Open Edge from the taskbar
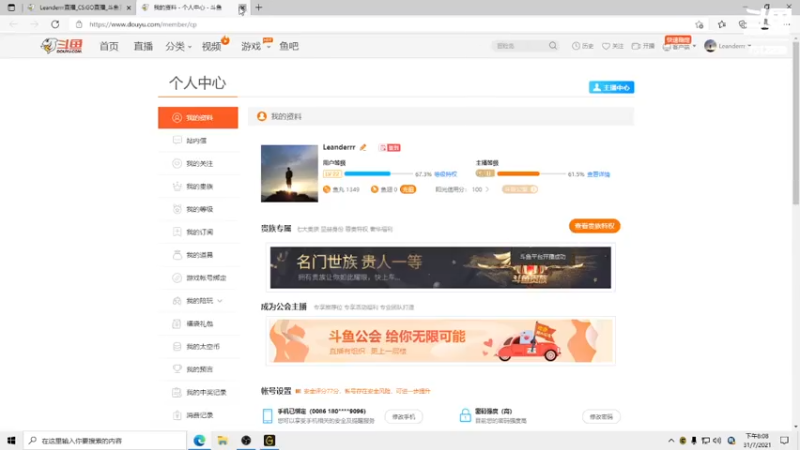This screenshot has width=800, height=450. point(199,440)
